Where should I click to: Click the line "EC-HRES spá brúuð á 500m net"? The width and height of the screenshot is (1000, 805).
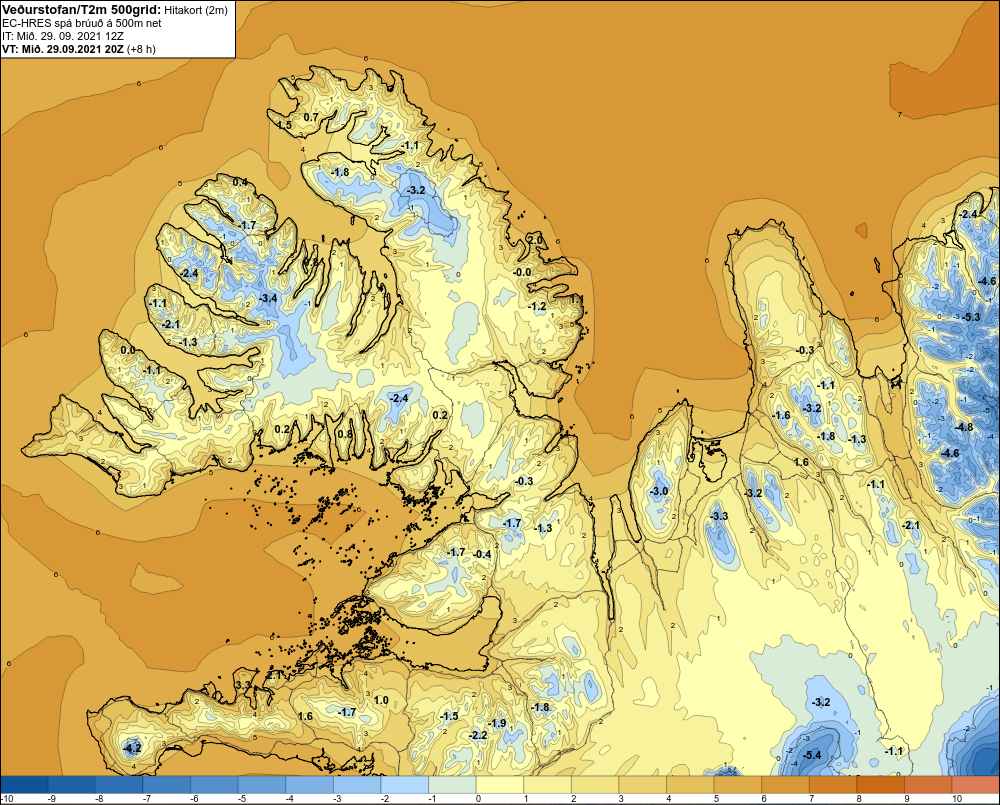pyautogui.click(x=82, y=23)
